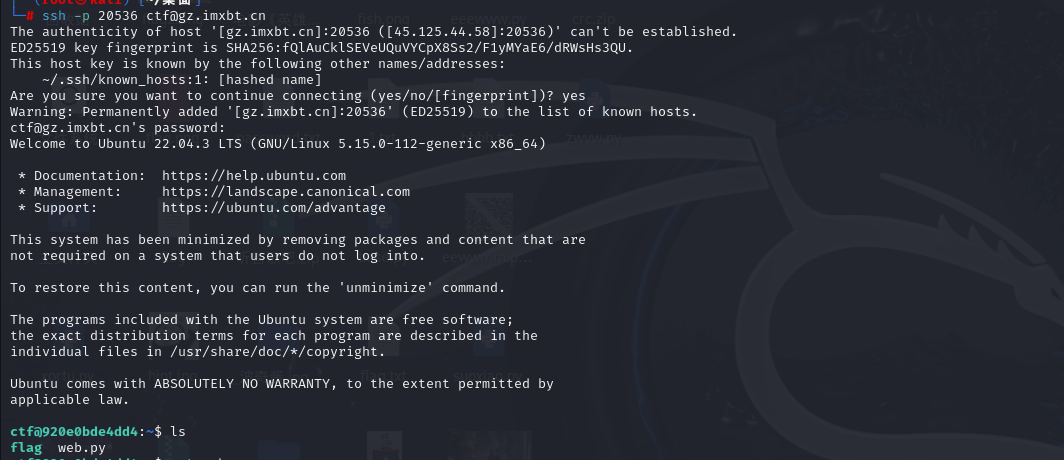
Task: Click the typed yes answer after fingerprint prompt
Action: [x=573, y=96]
